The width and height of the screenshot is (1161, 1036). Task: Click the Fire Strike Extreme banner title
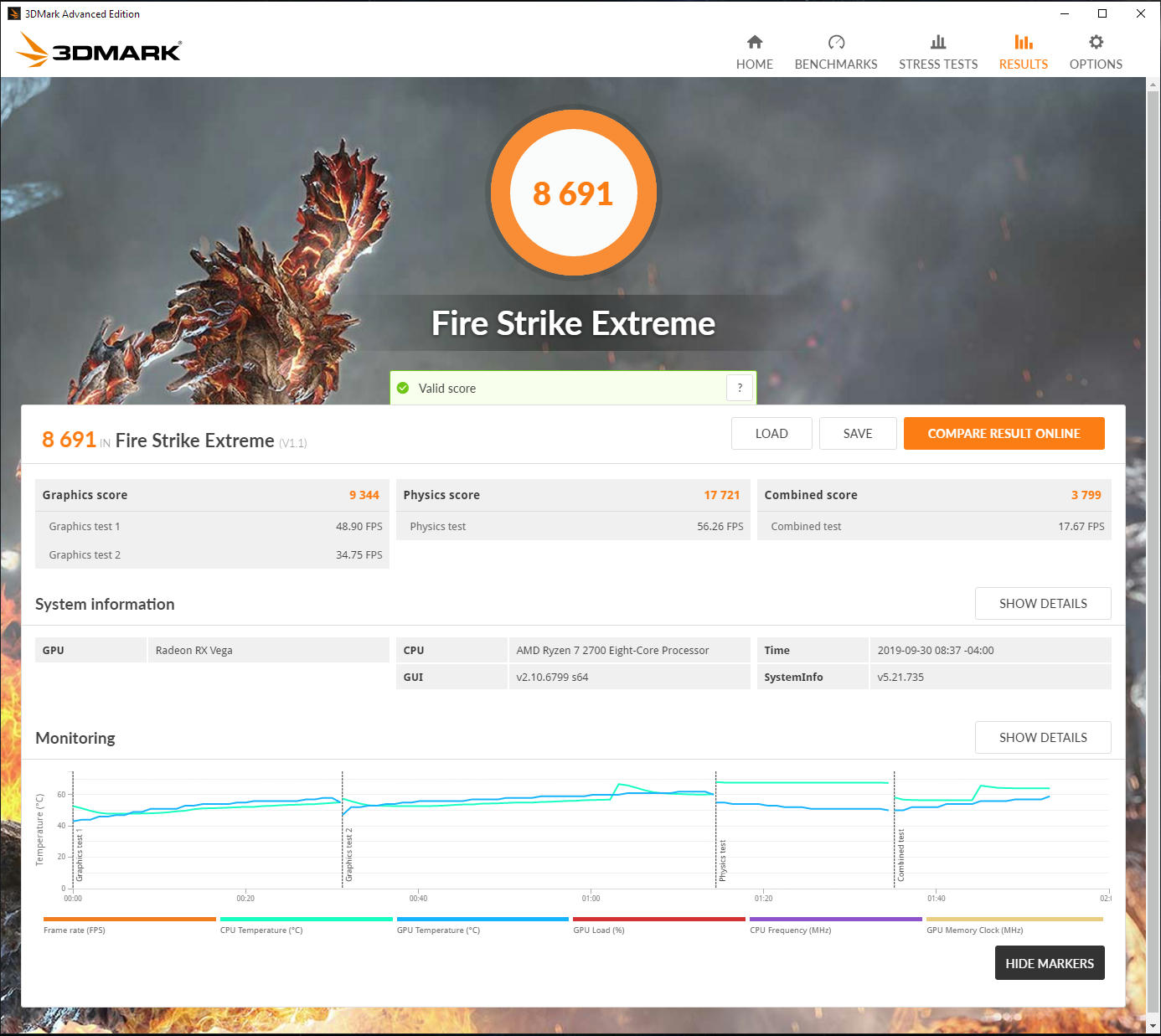574,323
